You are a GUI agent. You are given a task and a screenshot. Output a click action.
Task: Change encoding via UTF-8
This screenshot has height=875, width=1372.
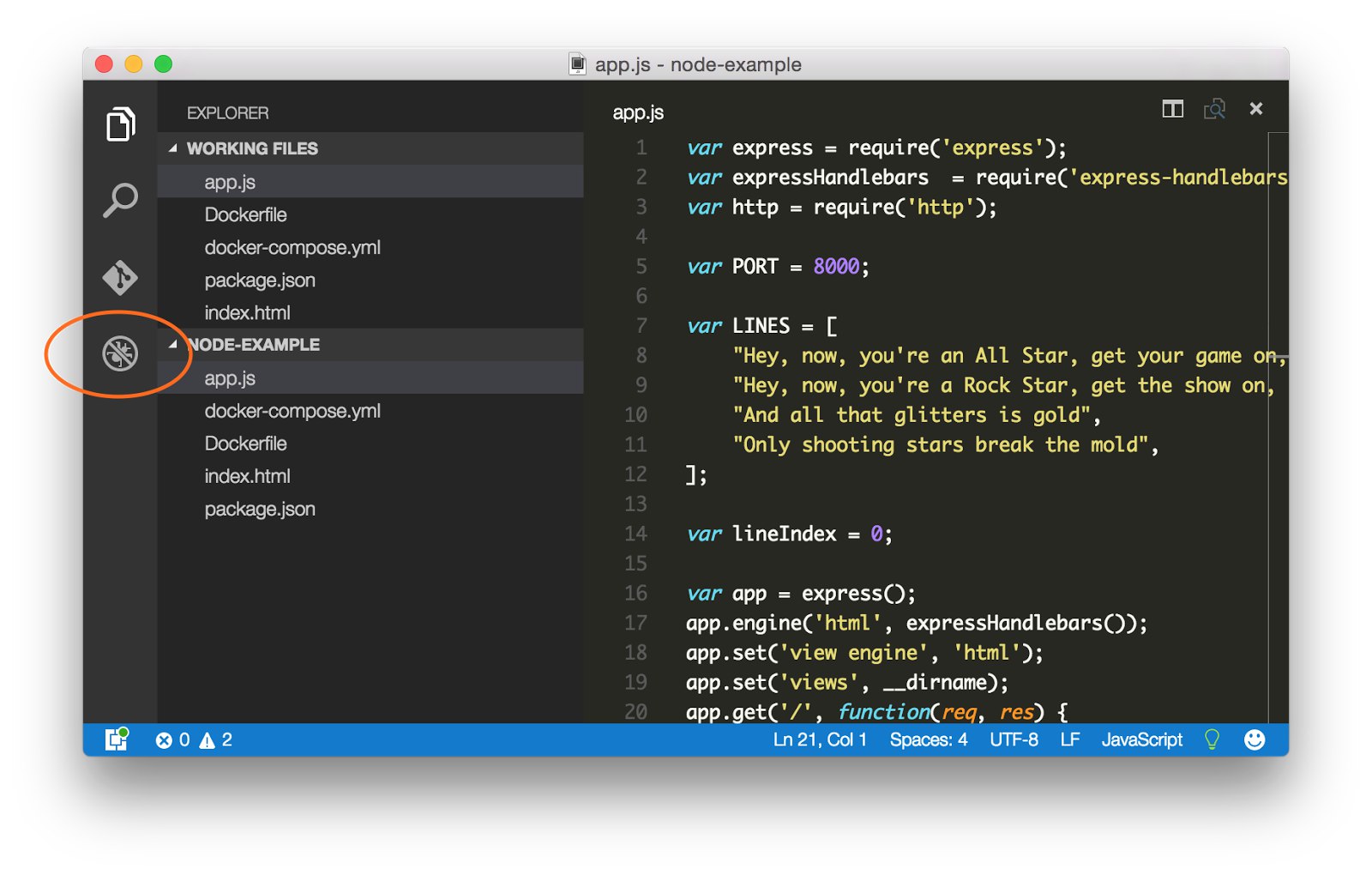coord(1014,739)
